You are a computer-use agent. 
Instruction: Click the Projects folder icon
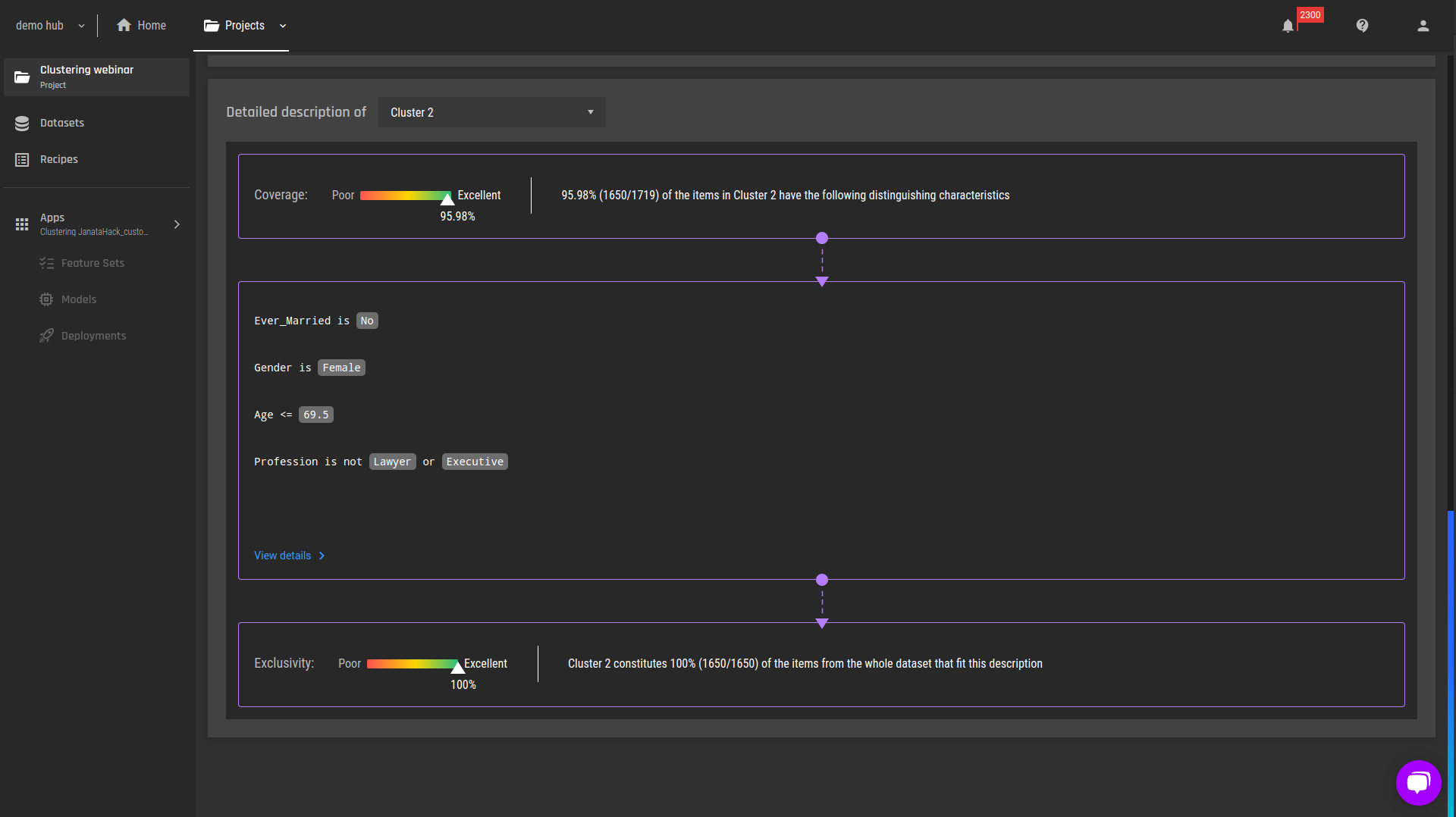[x=212, y=26]
